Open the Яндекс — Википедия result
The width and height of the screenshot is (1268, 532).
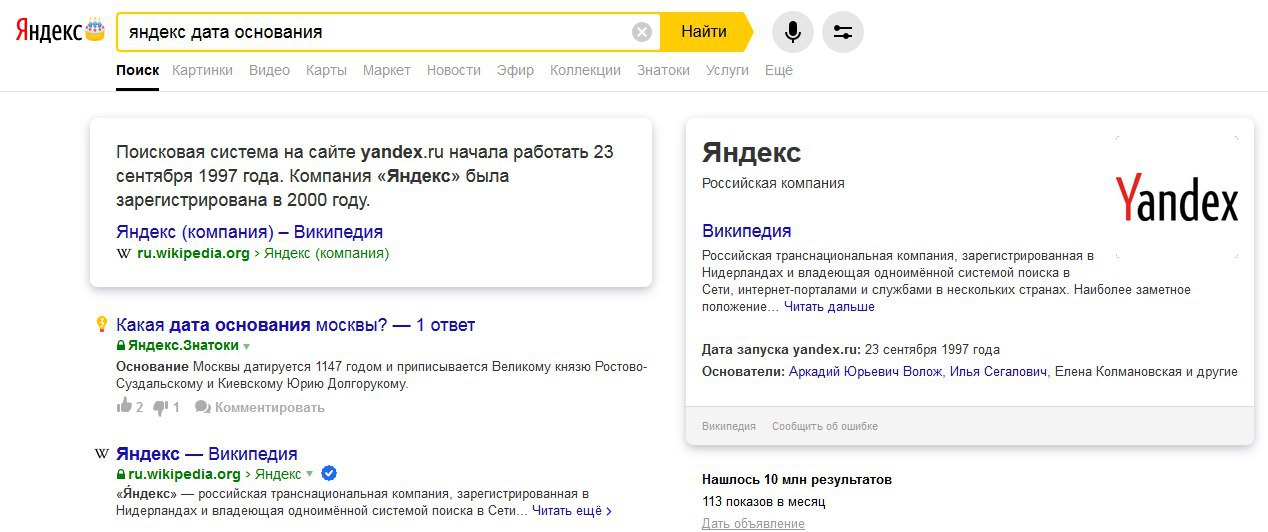(207, 453)
